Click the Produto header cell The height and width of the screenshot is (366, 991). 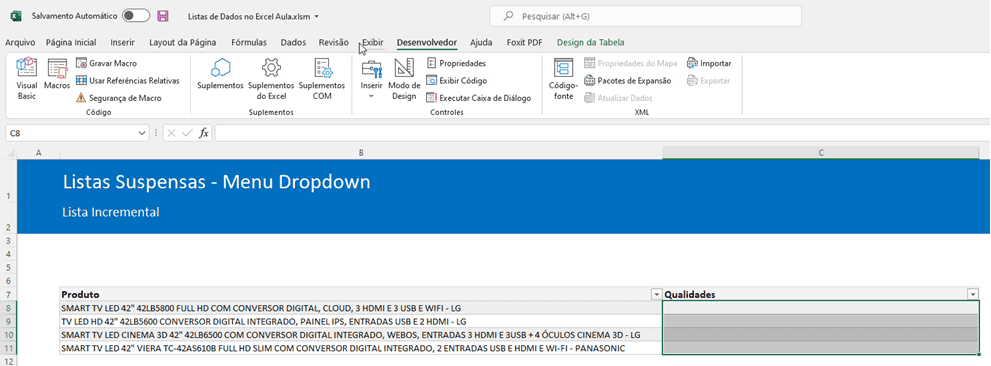(361, 295)
